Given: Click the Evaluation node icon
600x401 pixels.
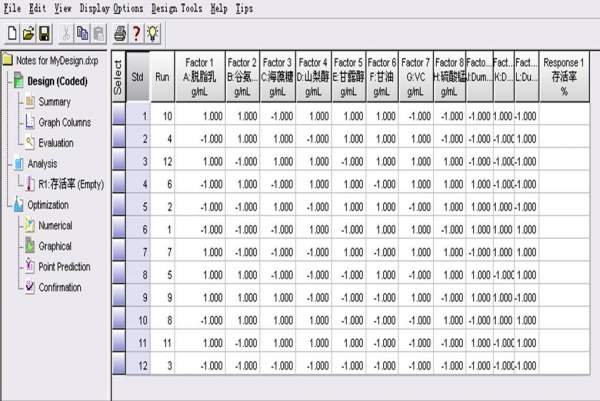Looking at the screenshot, I should pyautogui.click(x=30, y=143).
